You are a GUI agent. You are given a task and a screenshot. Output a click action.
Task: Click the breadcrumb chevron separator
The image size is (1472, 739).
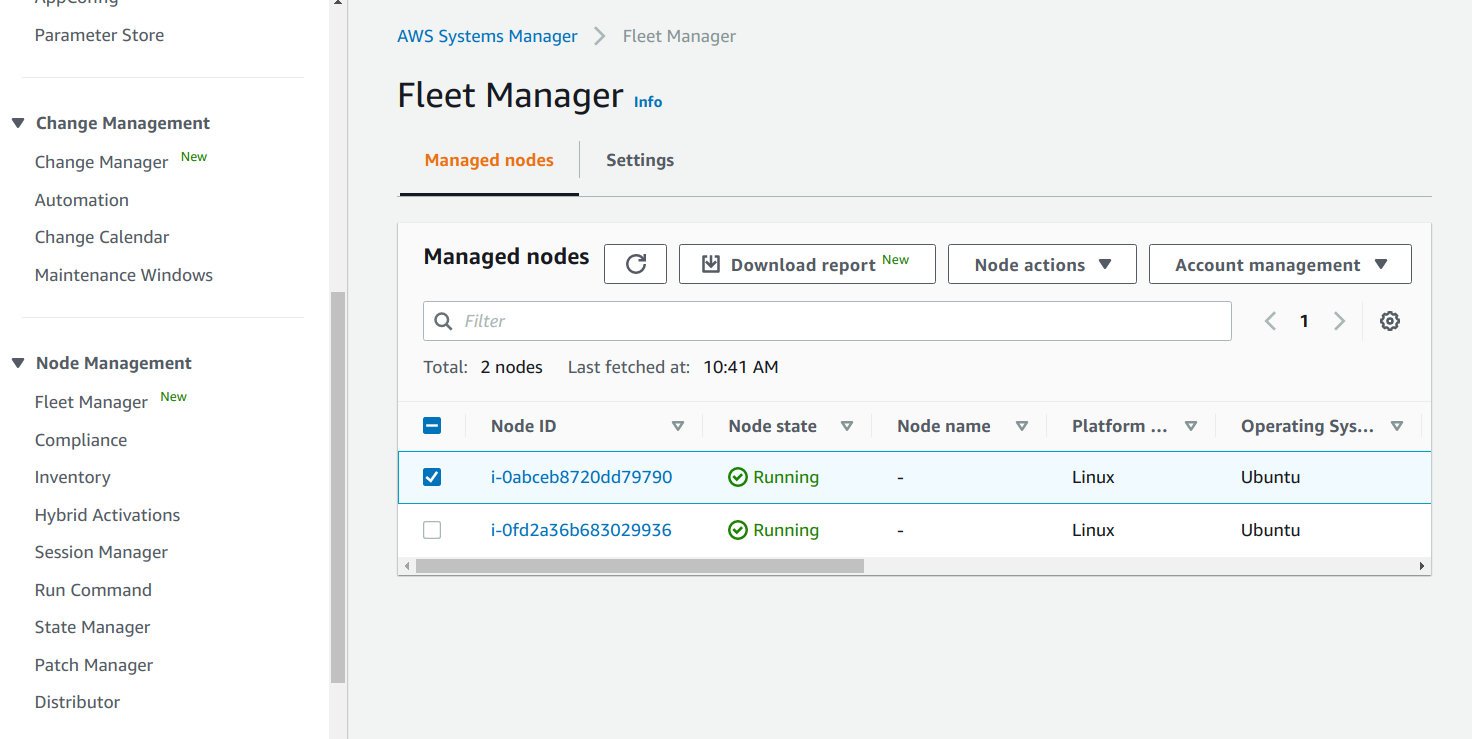600,36
